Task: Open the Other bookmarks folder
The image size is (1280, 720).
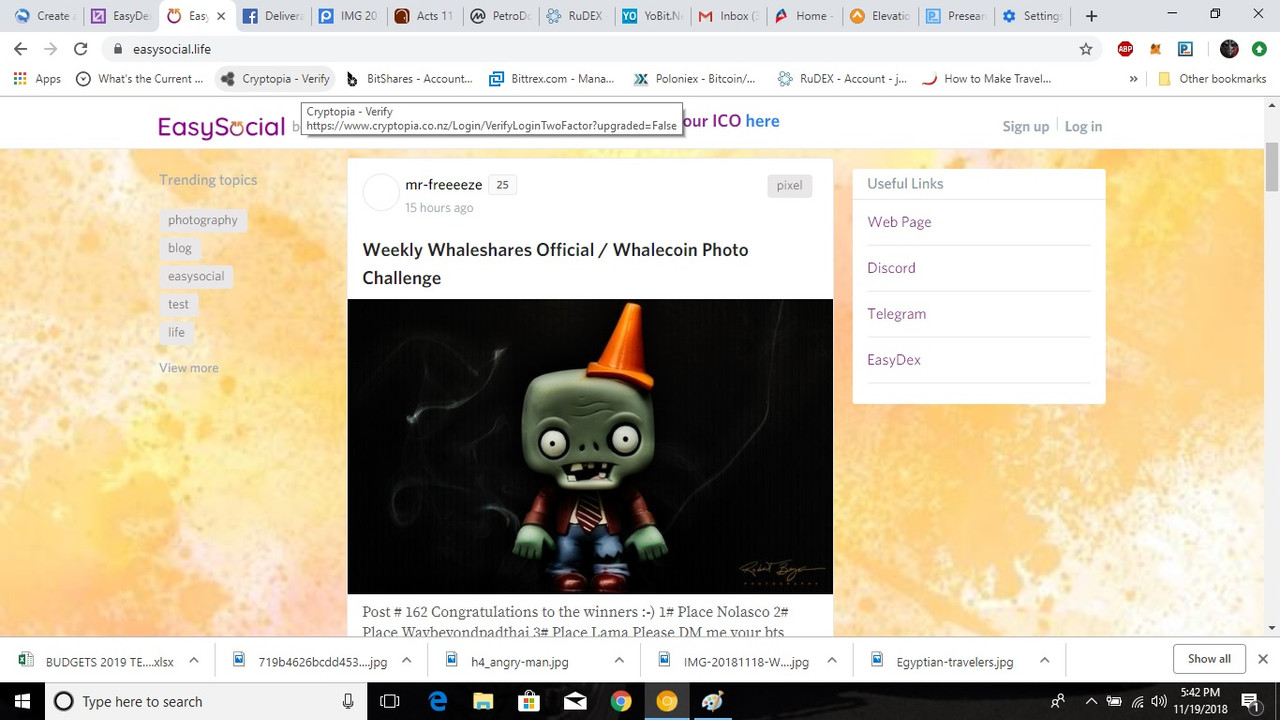Action: tap(1212, 79)
